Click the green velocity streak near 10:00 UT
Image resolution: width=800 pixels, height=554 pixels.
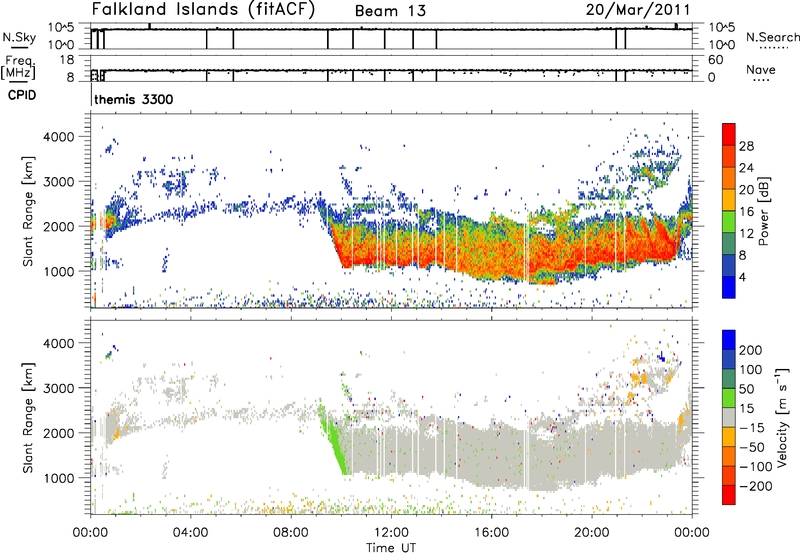(335, 441)
